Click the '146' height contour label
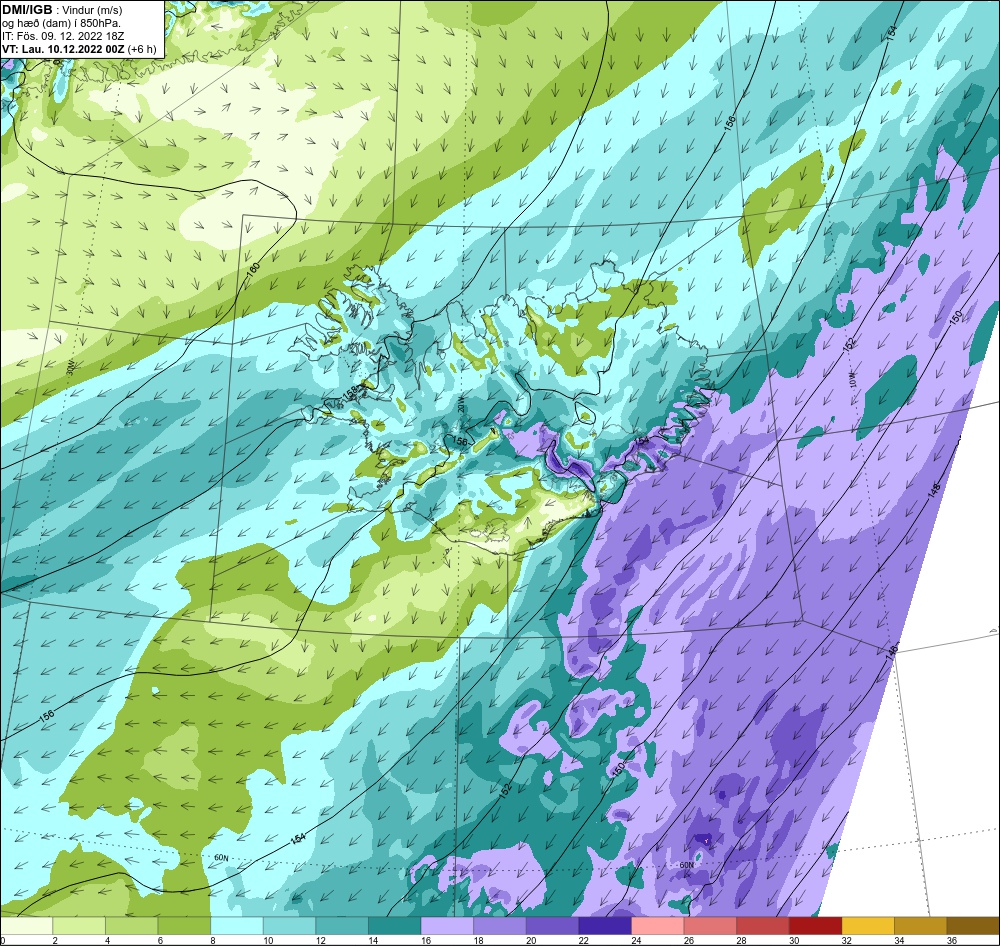1000x946 pixels. tap(892, 651)
